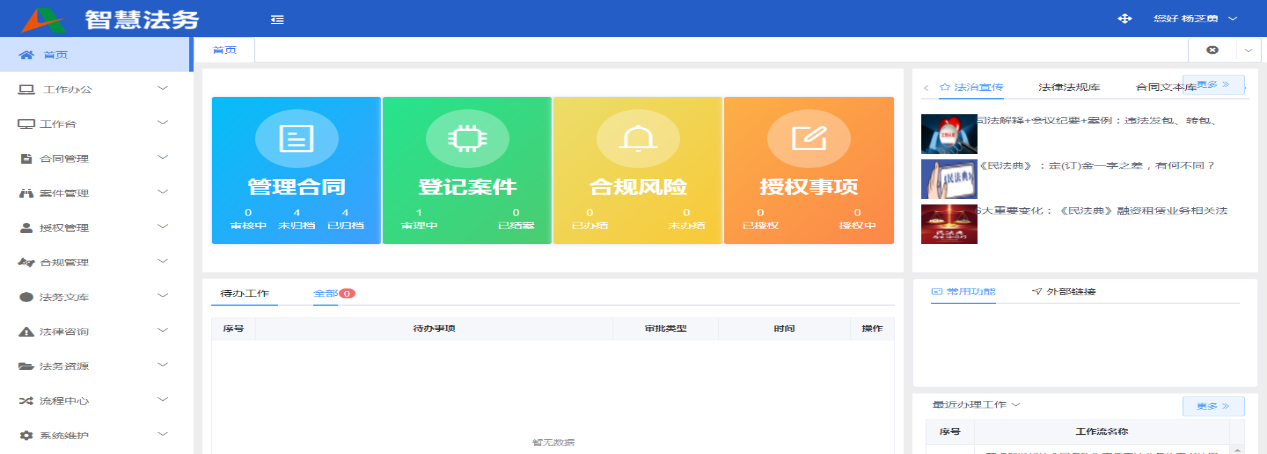Image resolution: width=1267 pixels, height=454 pixels.
Task: Open the 最近办理工作 dropdown
Action: [975, 405]
